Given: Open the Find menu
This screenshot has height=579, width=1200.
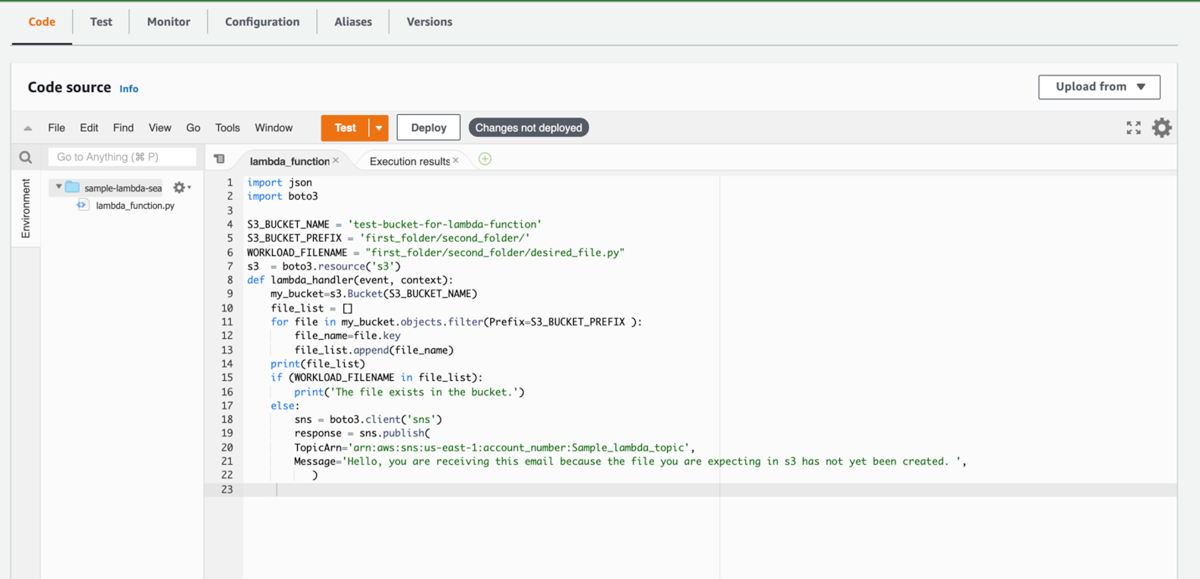Looking at the screenshot, I should [x=123, y=128].
